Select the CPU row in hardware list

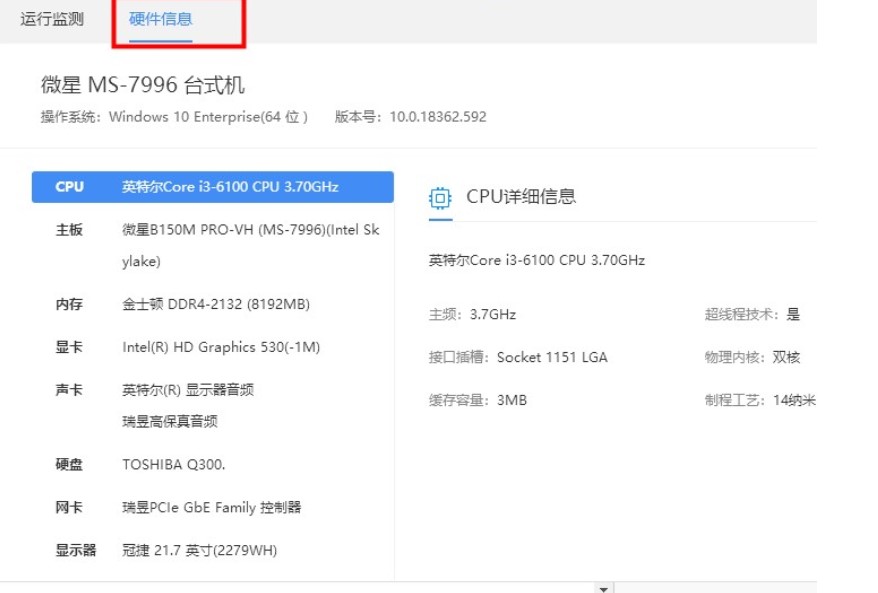click(x=213, y=187)
